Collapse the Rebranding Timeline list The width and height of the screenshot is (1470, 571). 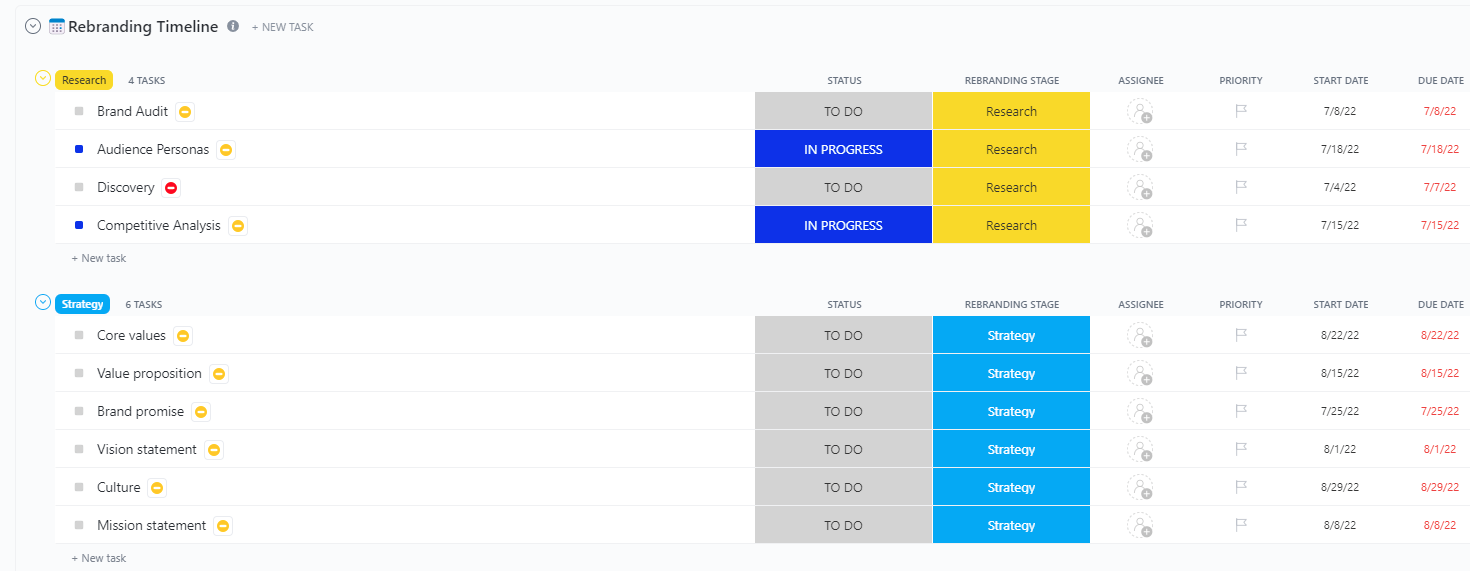(x=33, y=27)
